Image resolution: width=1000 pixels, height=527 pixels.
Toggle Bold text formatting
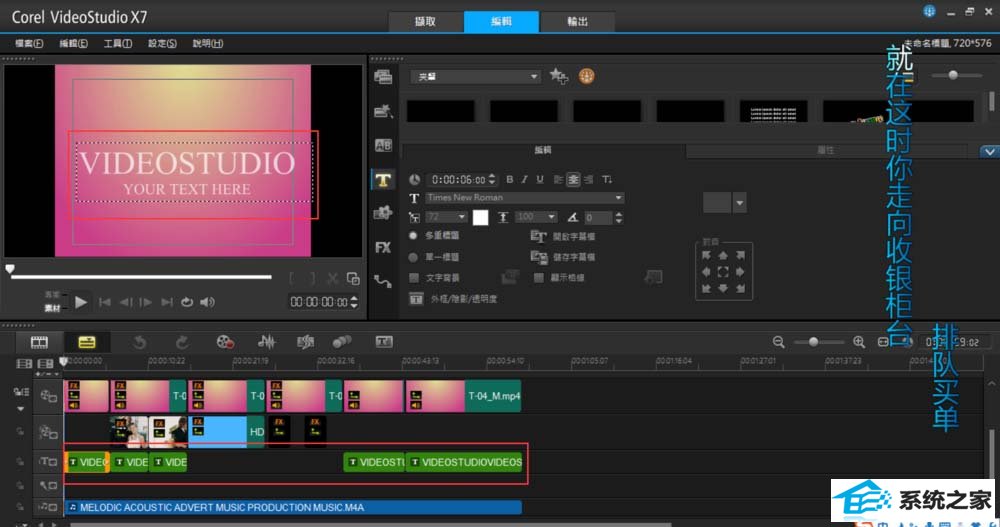coord(510,179)
